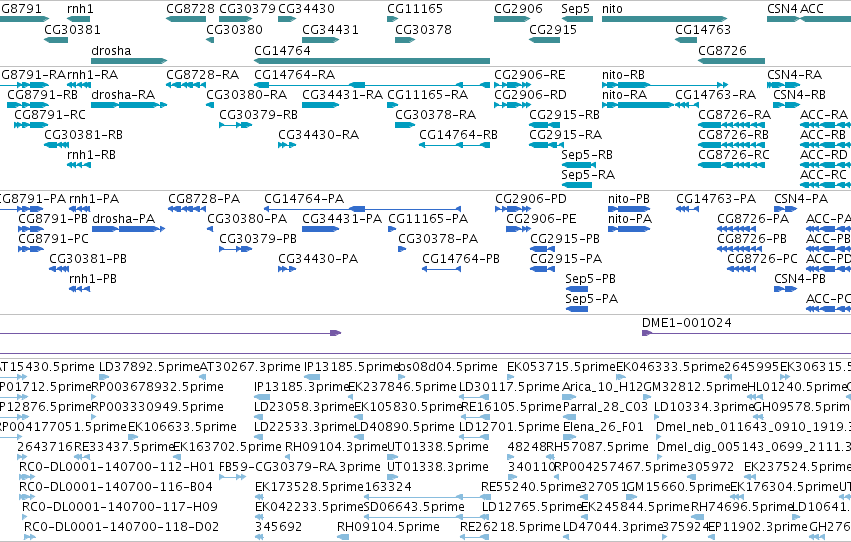The height and width of the screenshot is (542, 851).
Task: Open the "CG11165" gene label
Action: click(x=415, y=9)
